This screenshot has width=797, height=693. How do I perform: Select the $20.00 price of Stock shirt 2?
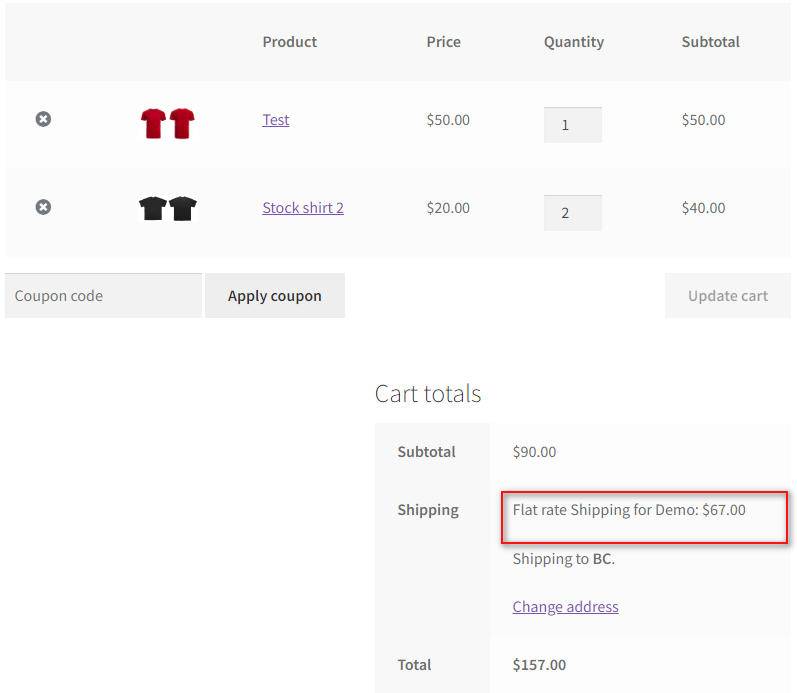(x=448, y=208)
